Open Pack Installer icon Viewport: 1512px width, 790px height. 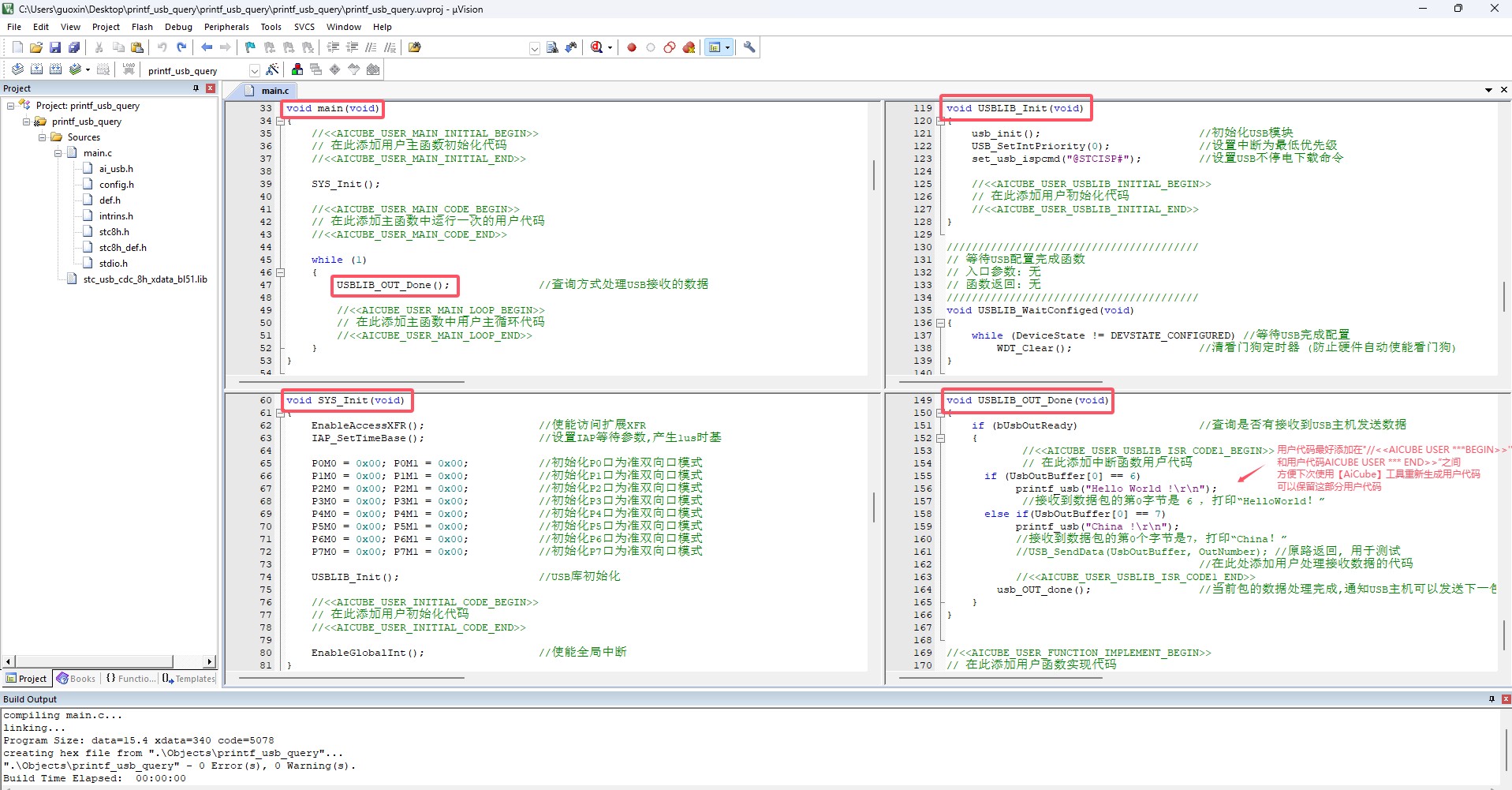click(x=373, y=69)
